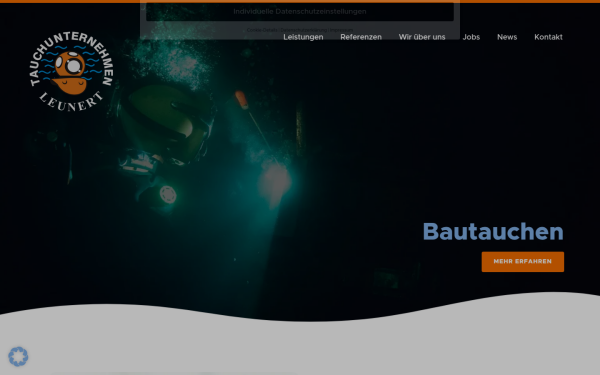The image size is (600, 375).
Task: Open the Leistungen menu item
Action: click(x=303, y=37)
